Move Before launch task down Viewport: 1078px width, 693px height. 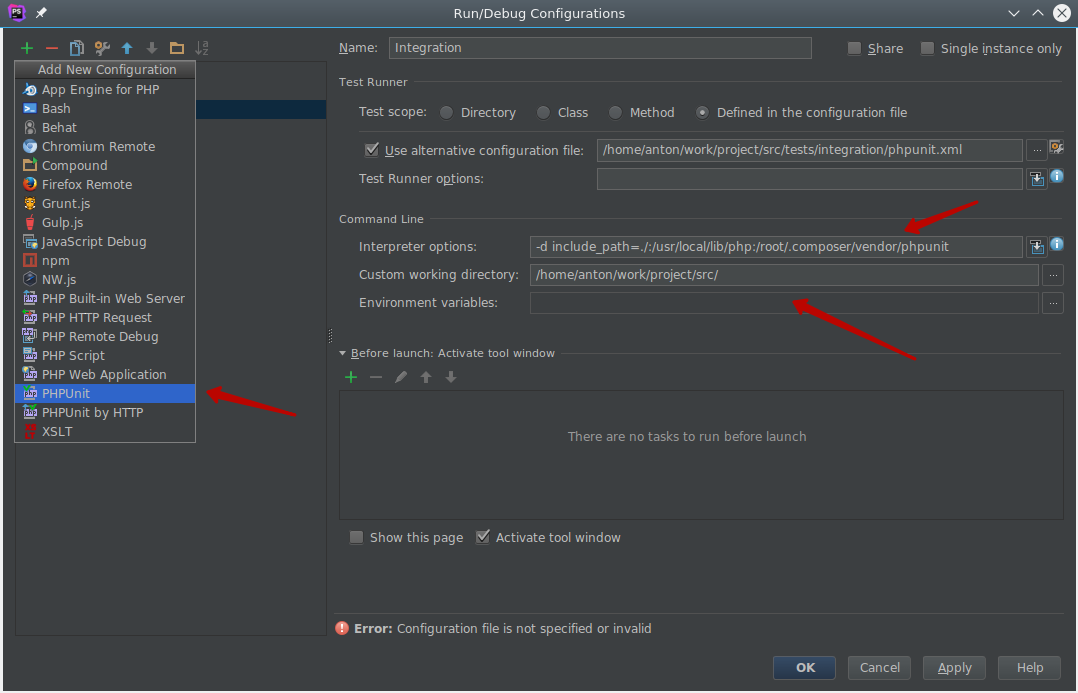(x=451, y=377)
